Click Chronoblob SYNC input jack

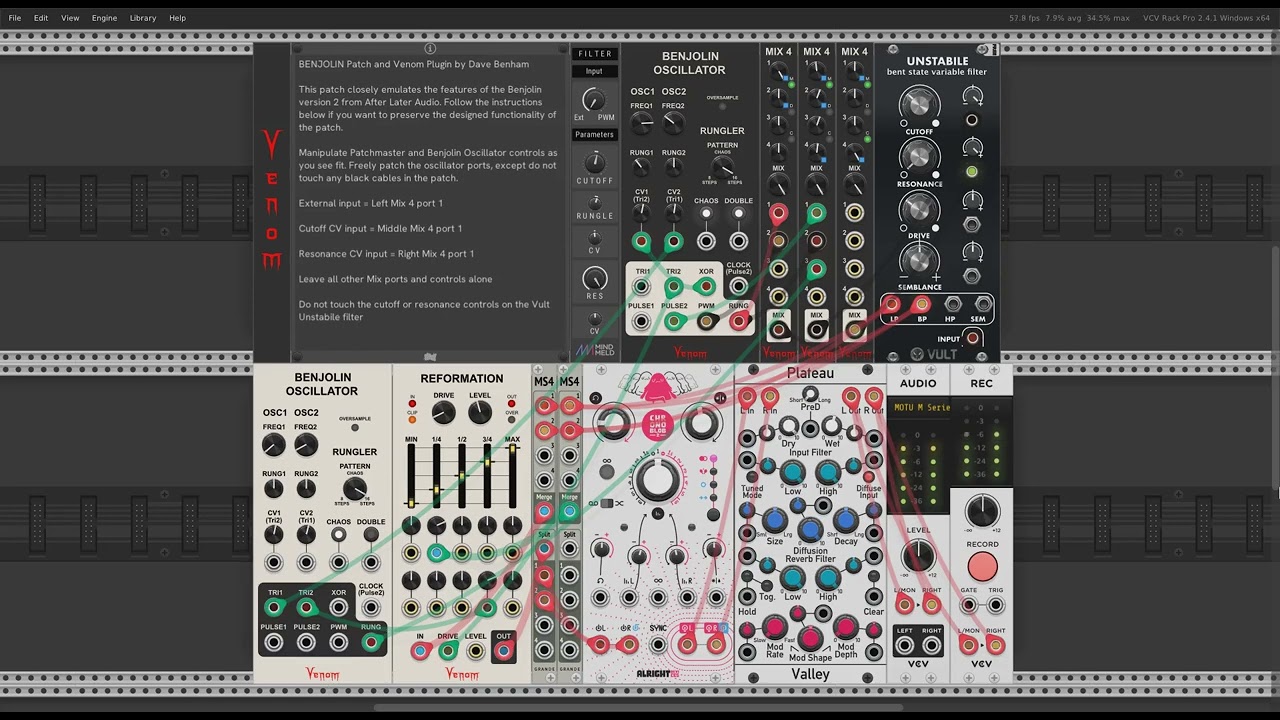[x=657, y=645]
